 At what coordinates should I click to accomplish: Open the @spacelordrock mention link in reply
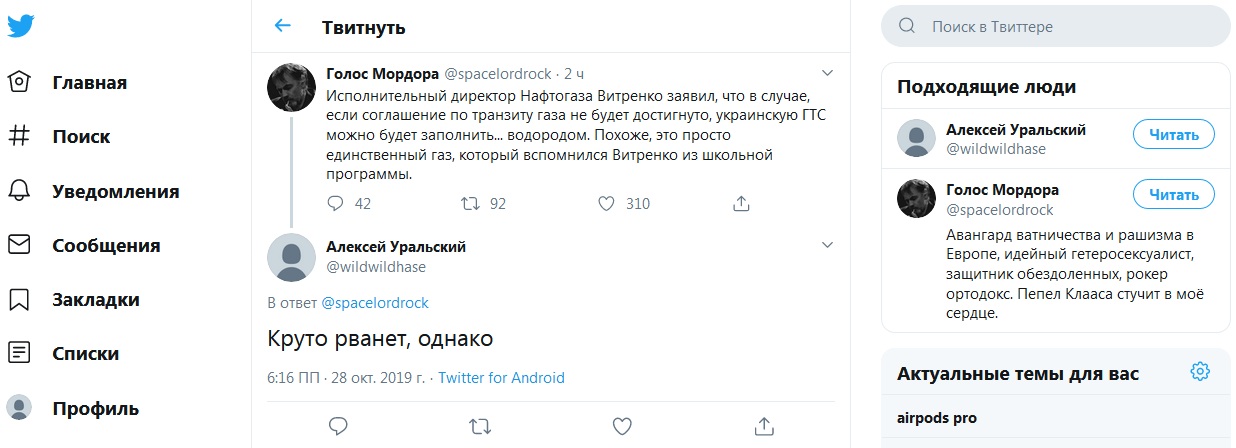pos(375,302)
